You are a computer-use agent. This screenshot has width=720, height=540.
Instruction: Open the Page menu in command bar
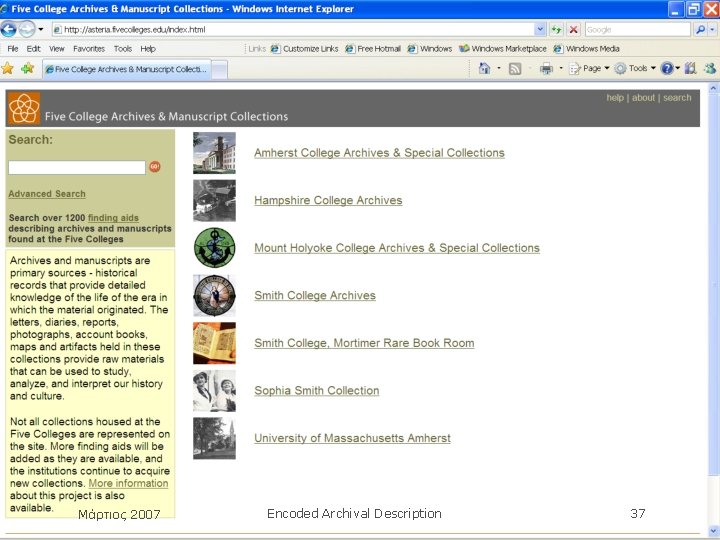(x=589, y=69)
